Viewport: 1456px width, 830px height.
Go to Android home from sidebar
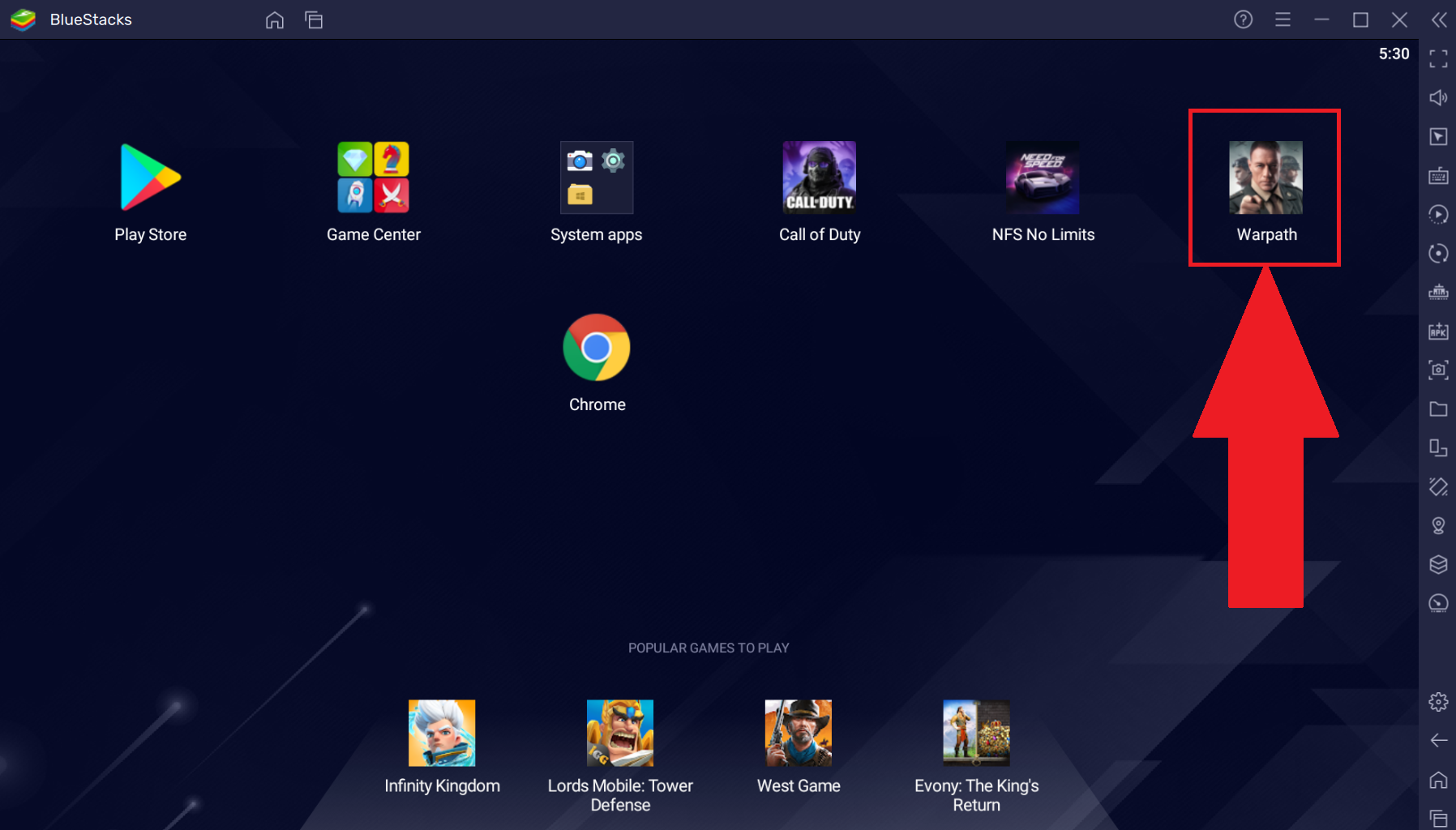click(x=1438, y=780)
